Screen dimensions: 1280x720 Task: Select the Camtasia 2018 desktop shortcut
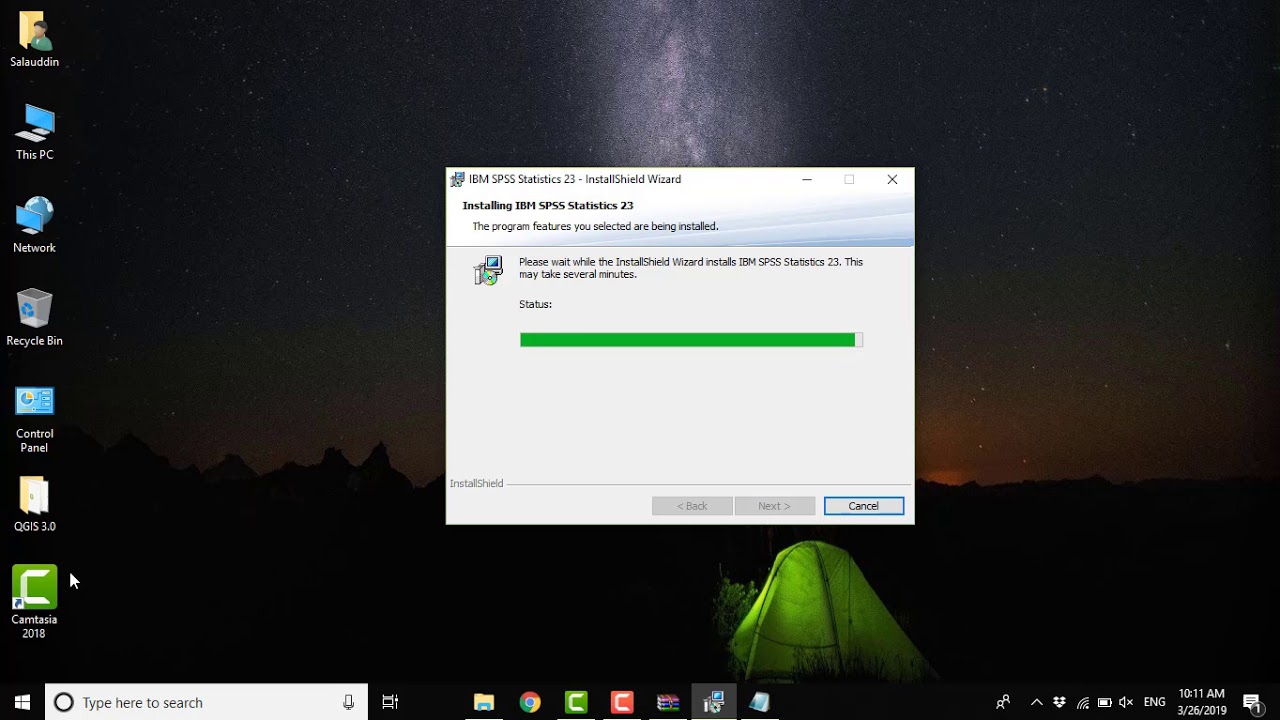(x=34, y=602)
